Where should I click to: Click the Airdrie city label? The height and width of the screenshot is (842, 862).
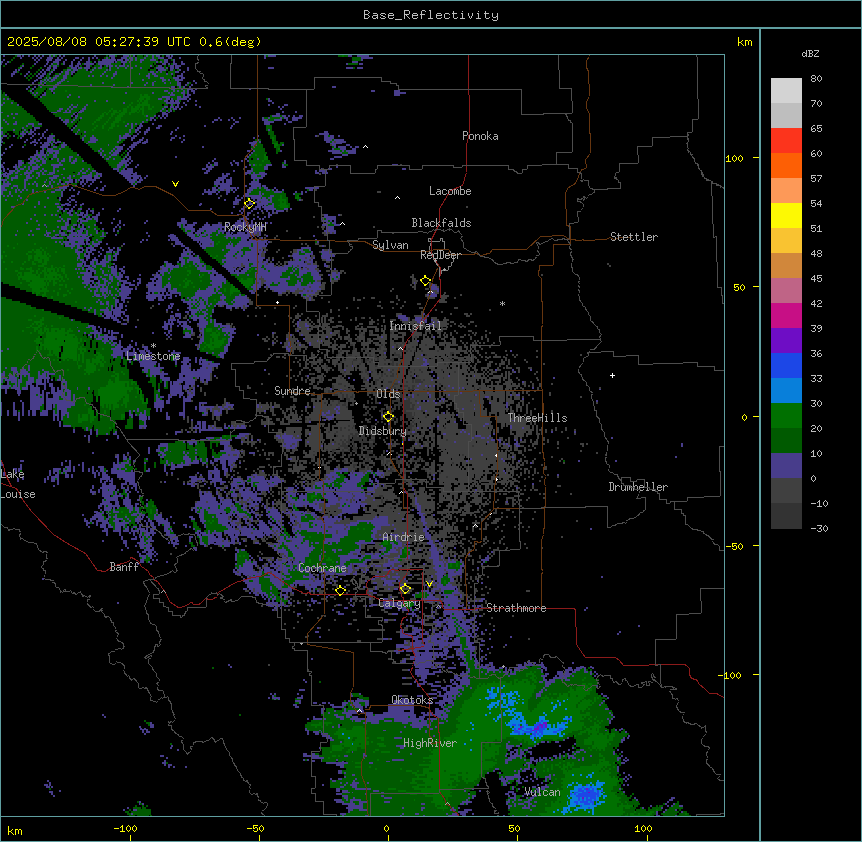pos(403,537)
